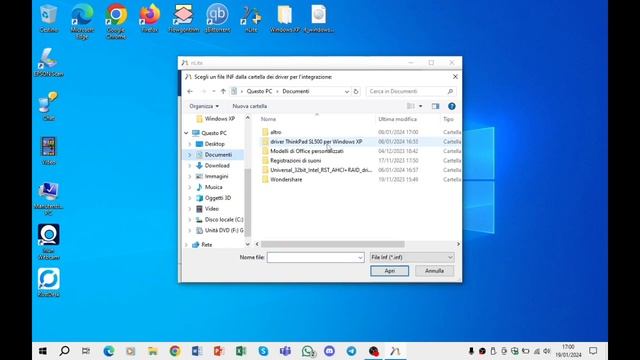Open the Firefox desktop shortcut

(149, 19)
